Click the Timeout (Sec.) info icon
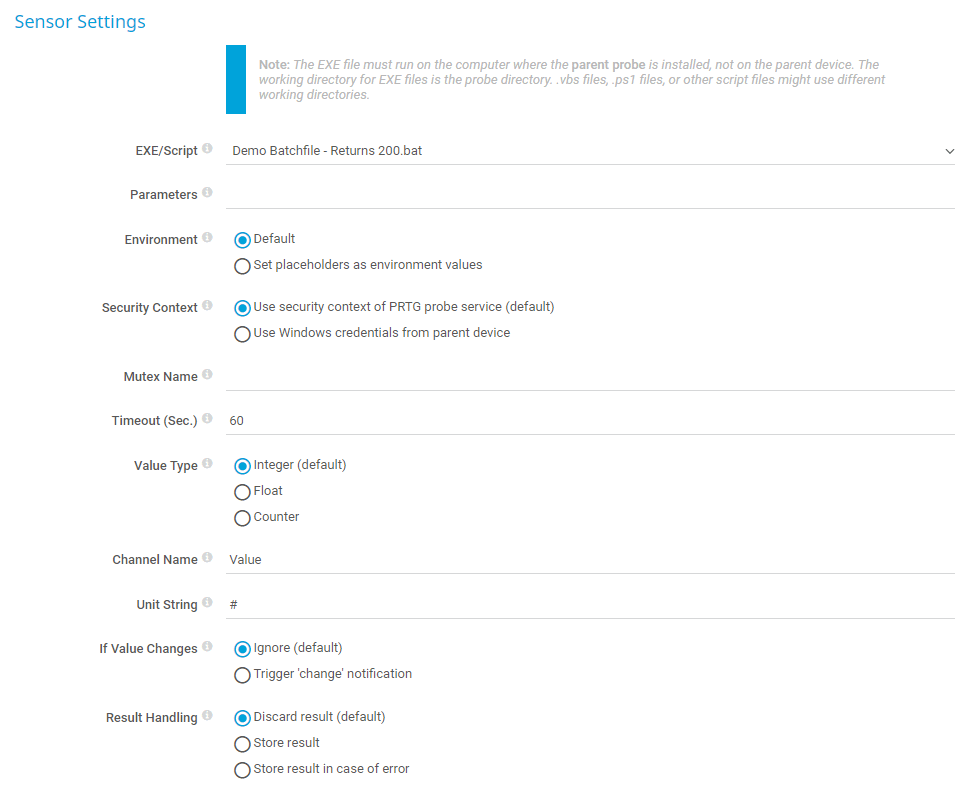 (x=207, y=419)
